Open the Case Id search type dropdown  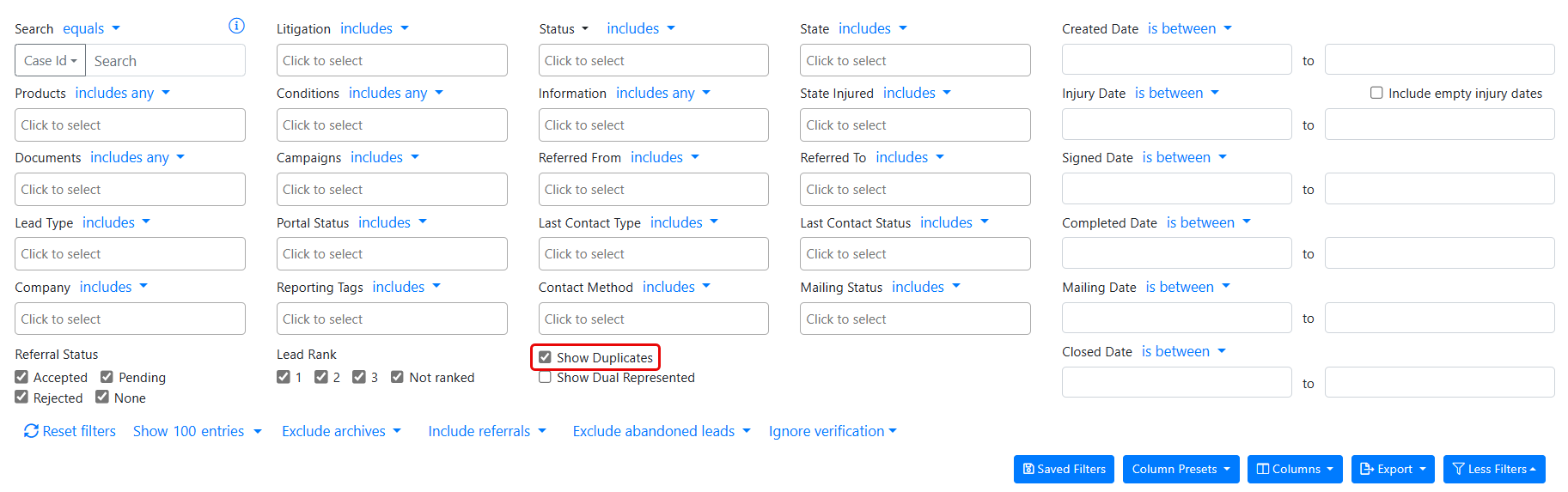(50, 61)
